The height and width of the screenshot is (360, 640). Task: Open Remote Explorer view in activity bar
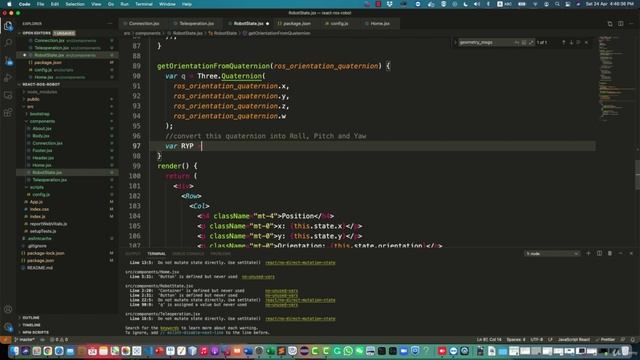point(8,95)
